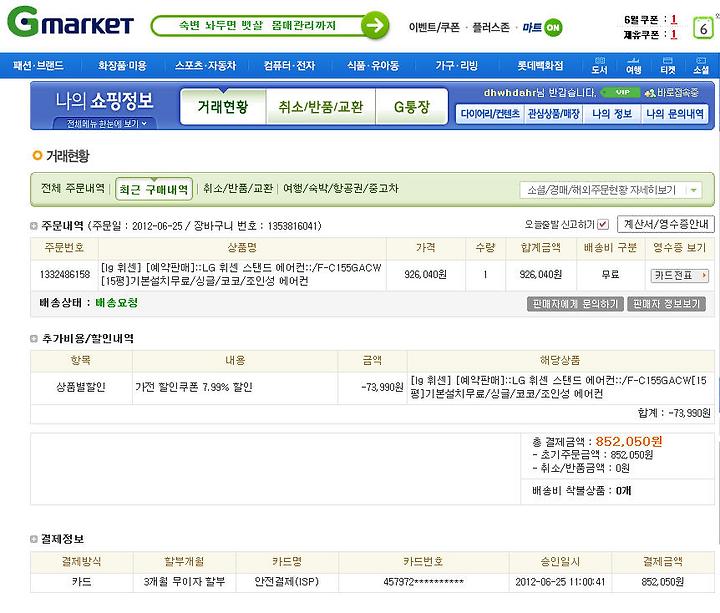
Task: Select the G통장 tab
Action: (412, 107)
